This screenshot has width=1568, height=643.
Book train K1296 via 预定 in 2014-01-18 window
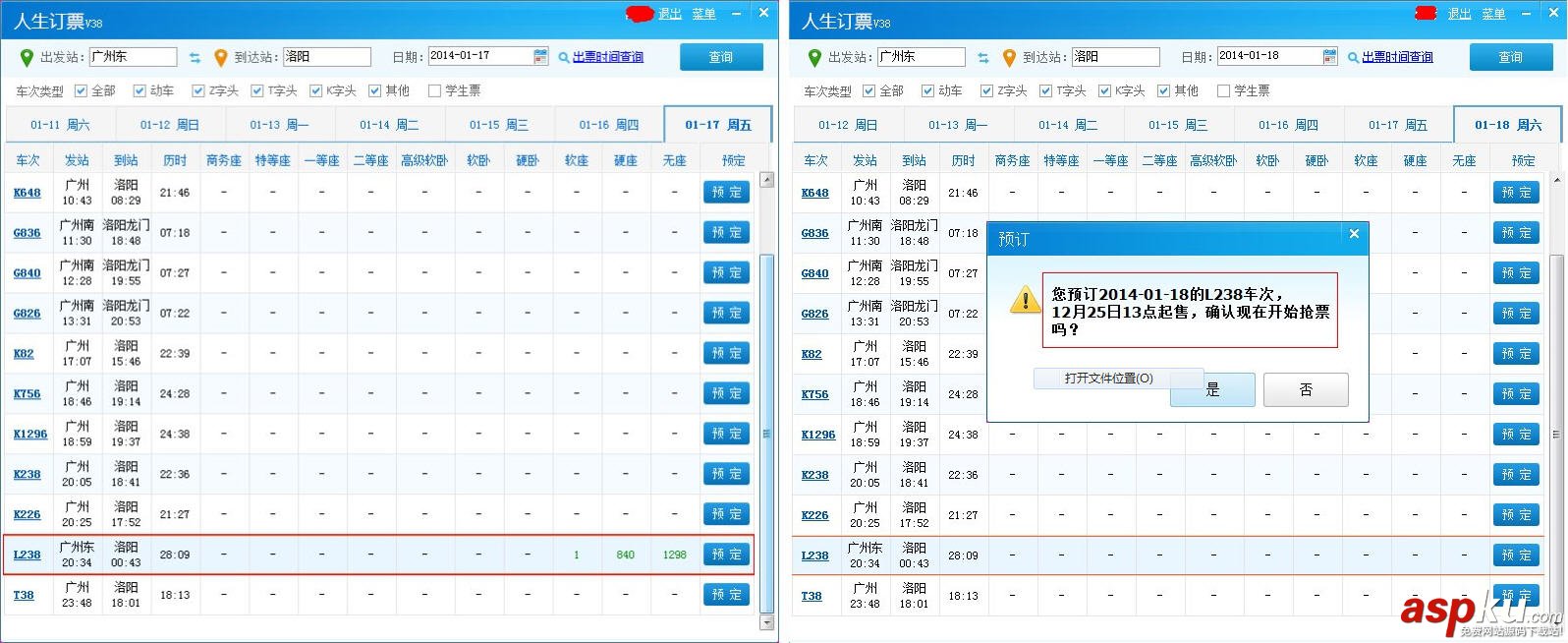[x=1516, y=435]
